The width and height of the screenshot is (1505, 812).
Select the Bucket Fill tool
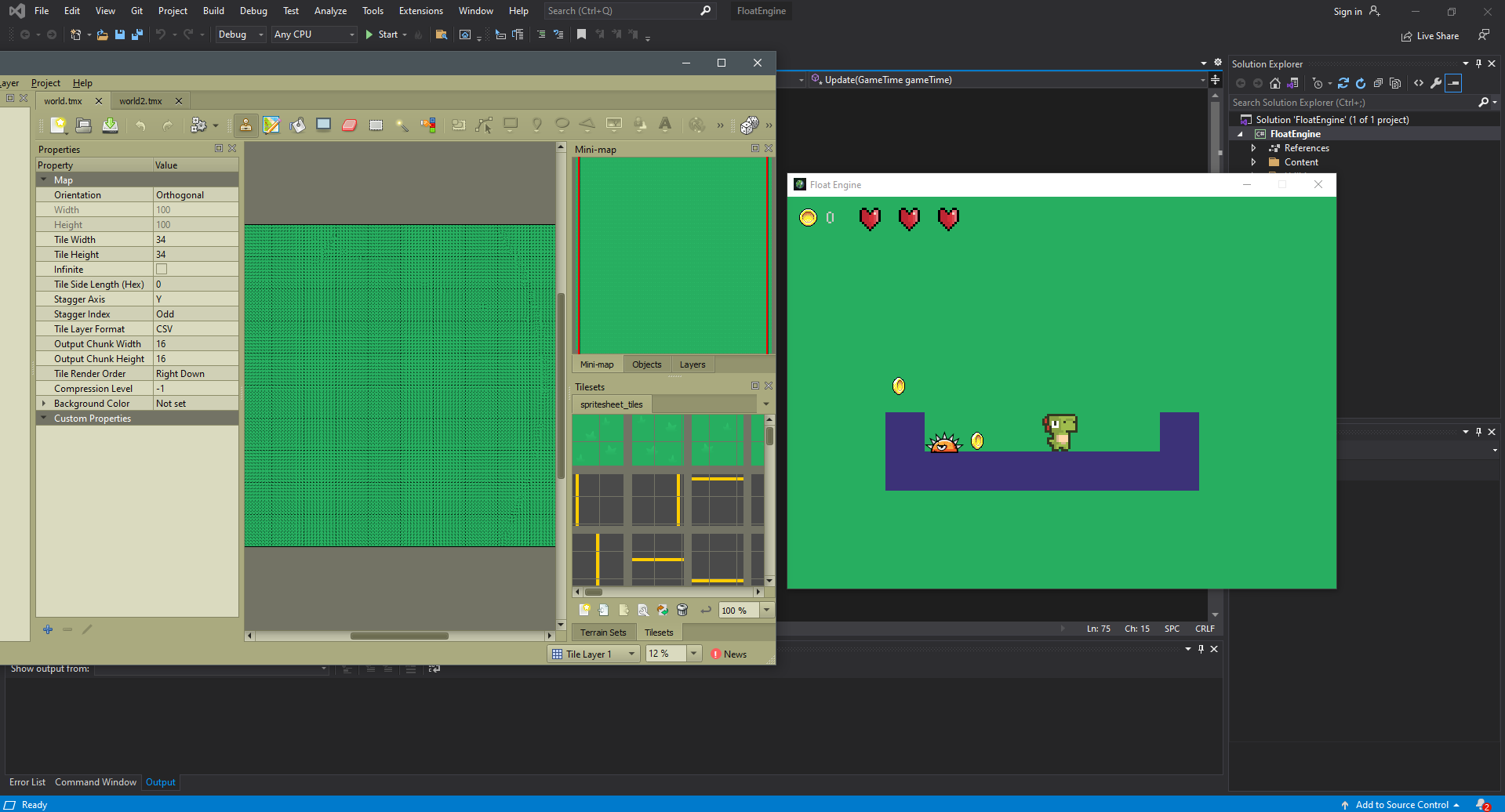297,125
